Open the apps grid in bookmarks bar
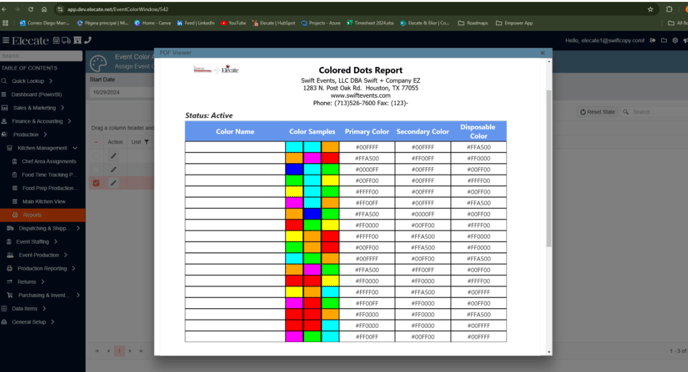 pos(5,23)
